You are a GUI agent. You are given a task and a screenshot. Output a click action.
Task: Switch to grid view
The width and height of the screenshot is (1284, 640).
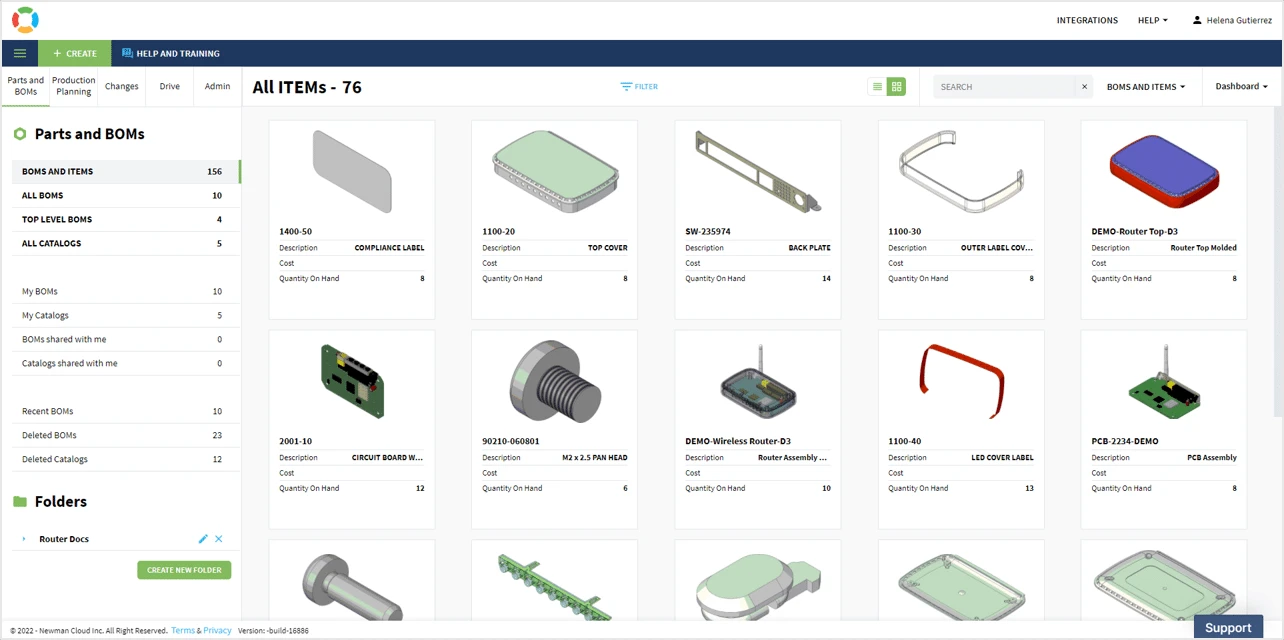coord(896,87)
